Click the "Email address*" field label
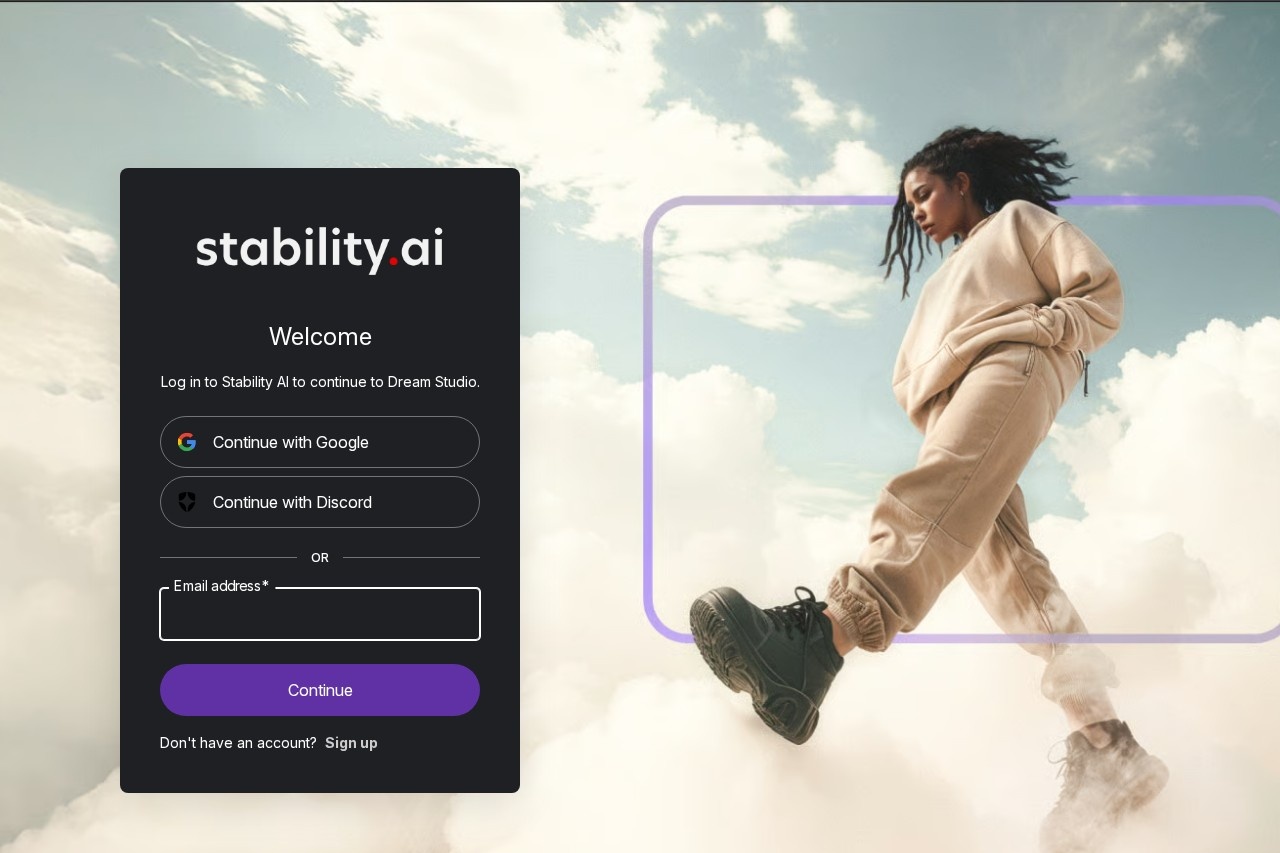The width and height of the screenshot is (1280, 853). [221, 586]
